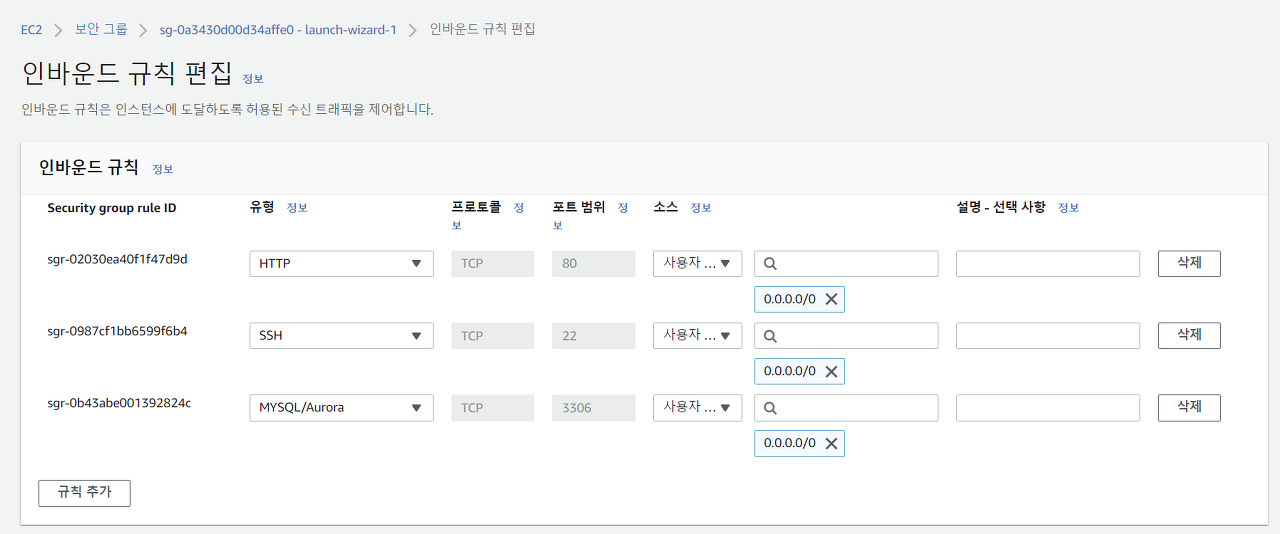Click the disabled port field showing 22
This screenshot has width=1280, height=534.
(594, 336)
